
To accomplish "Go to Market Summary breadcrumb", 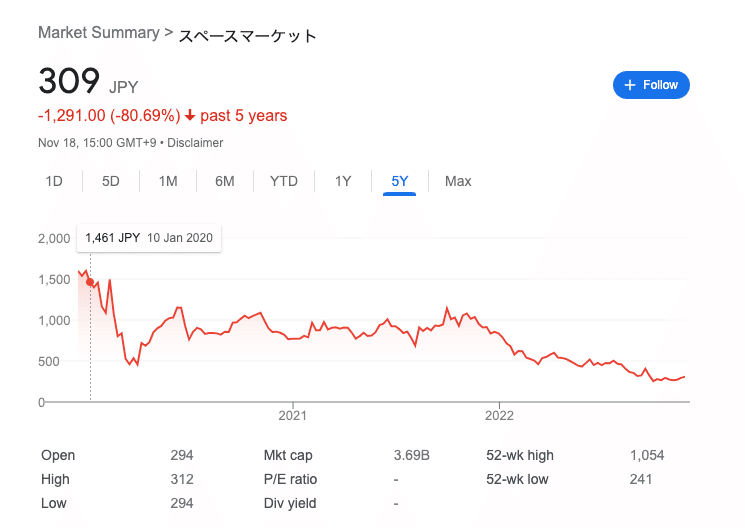I will [x=99, y=33].
